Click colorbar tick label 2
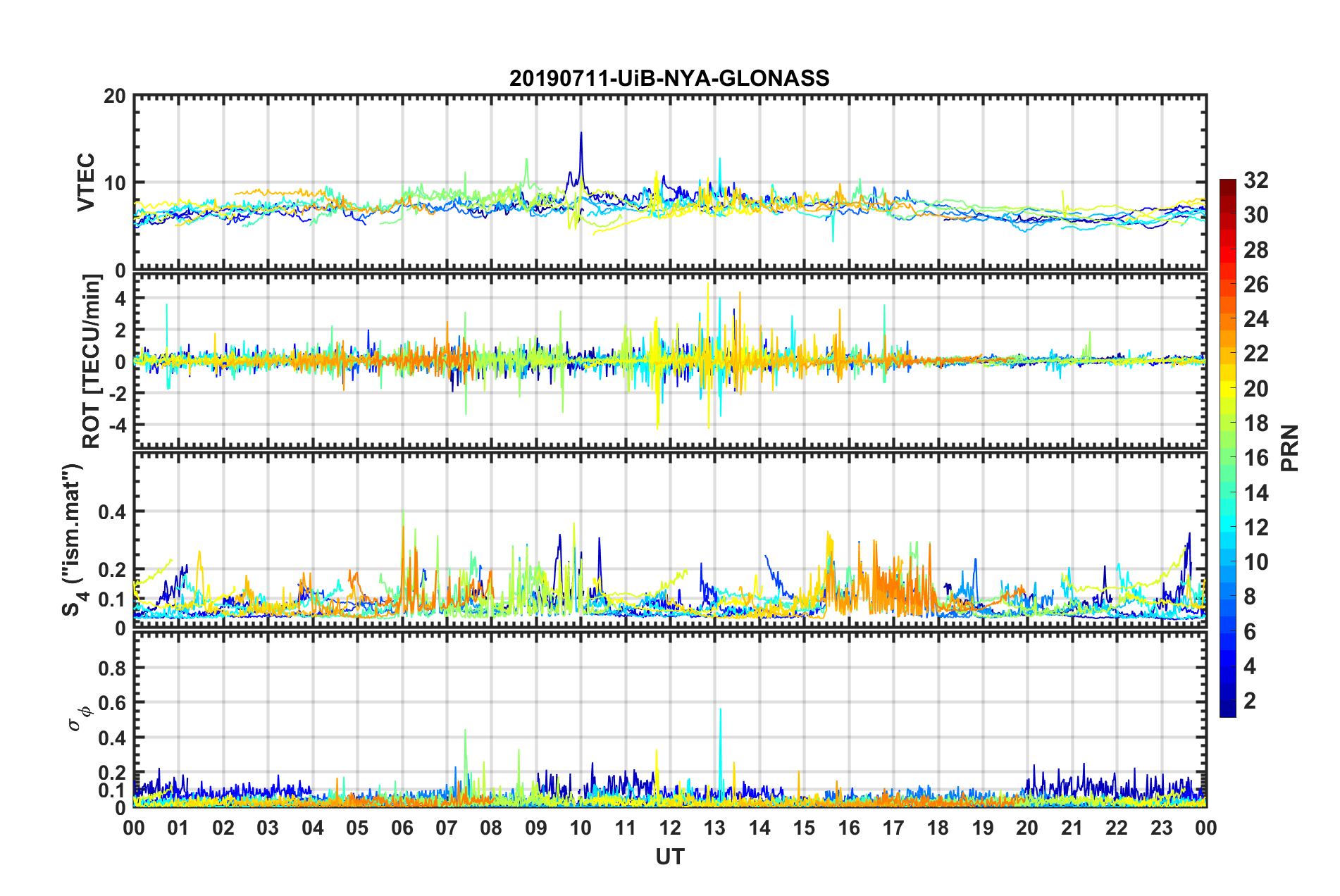Screen dimensions: 1340x896 pos(1250,700)
